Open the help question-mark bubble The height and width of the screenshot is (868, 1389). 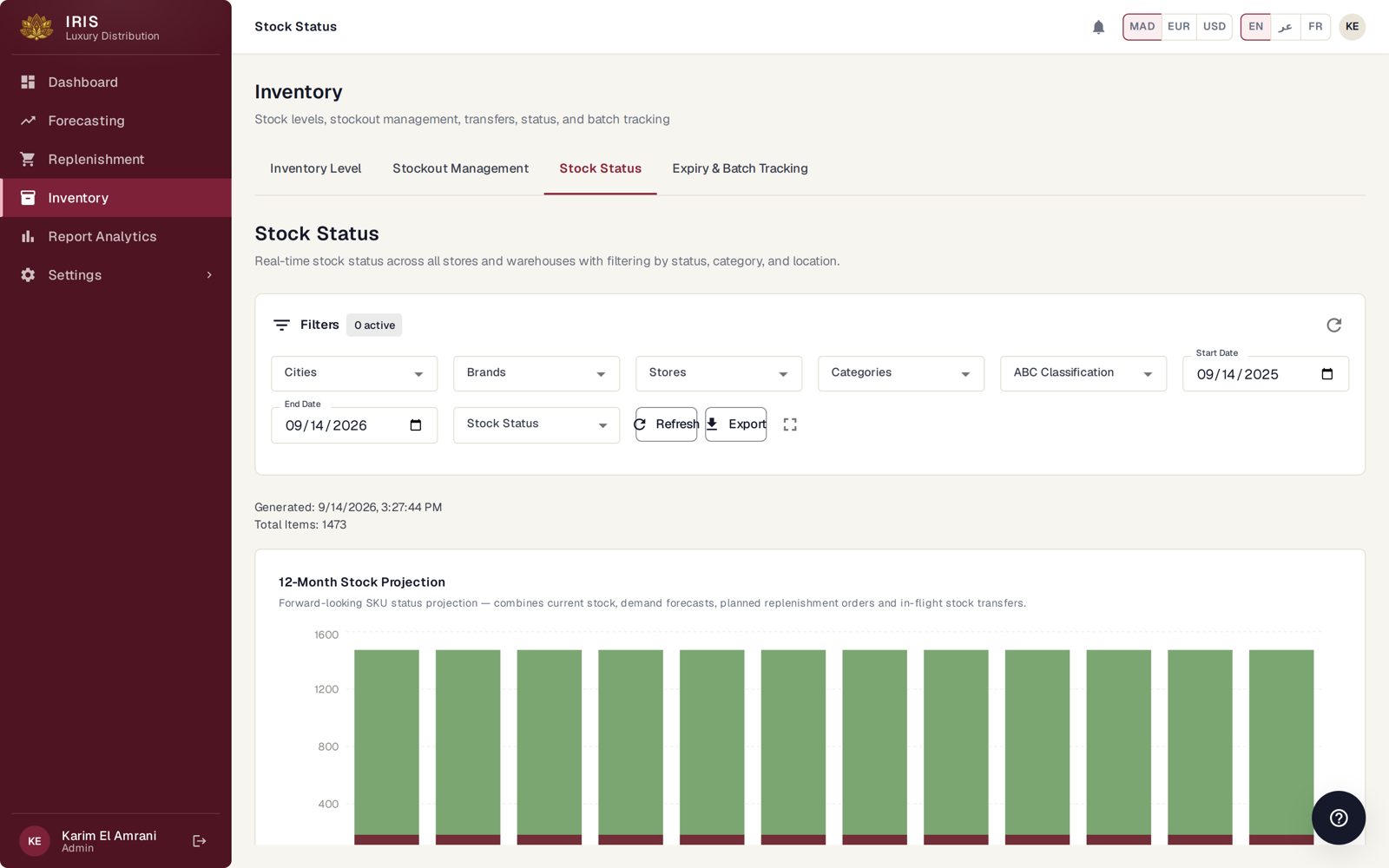pyautogui.click(x=1339, y=818)
